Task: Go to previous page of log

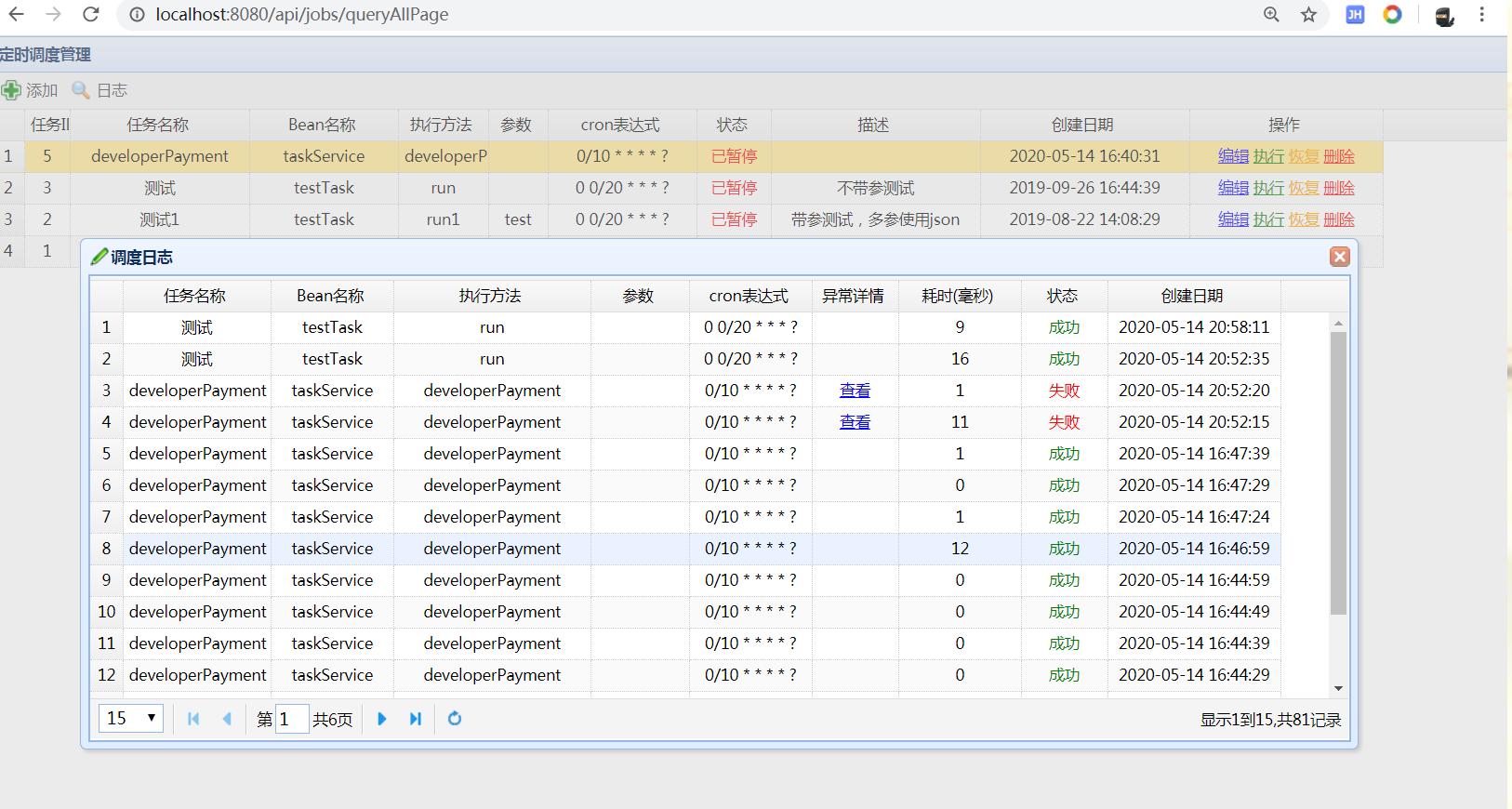Action: tap(227, 719)
